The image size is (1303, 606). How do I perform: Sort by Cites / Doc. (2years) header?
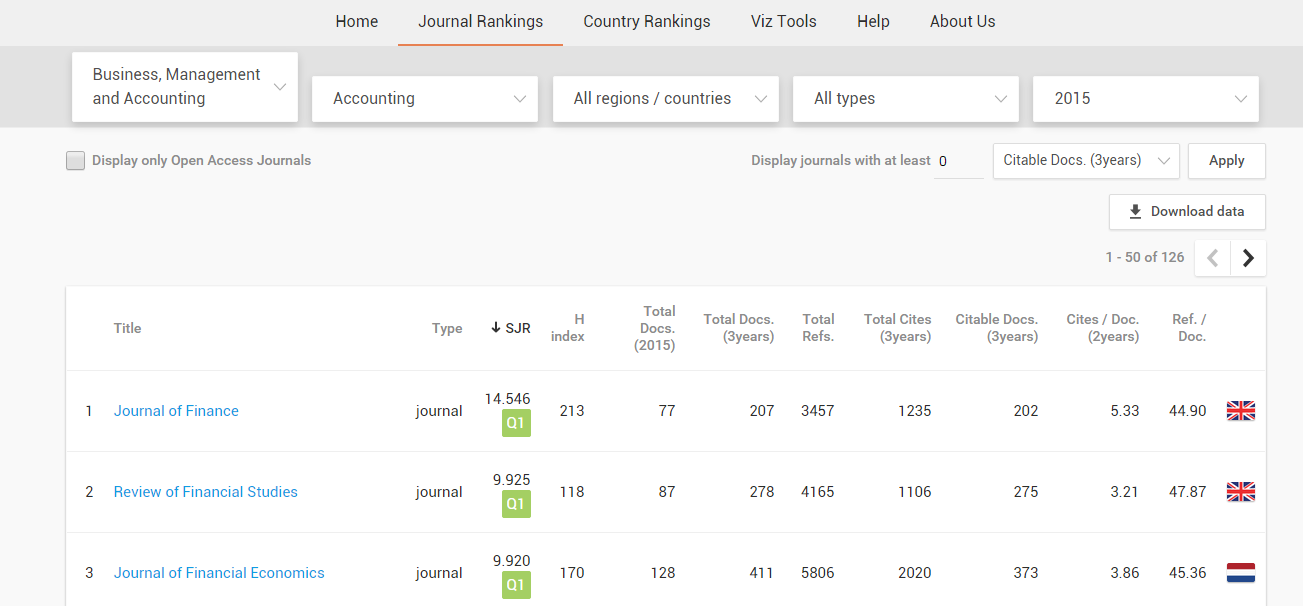click(1103, 328)
